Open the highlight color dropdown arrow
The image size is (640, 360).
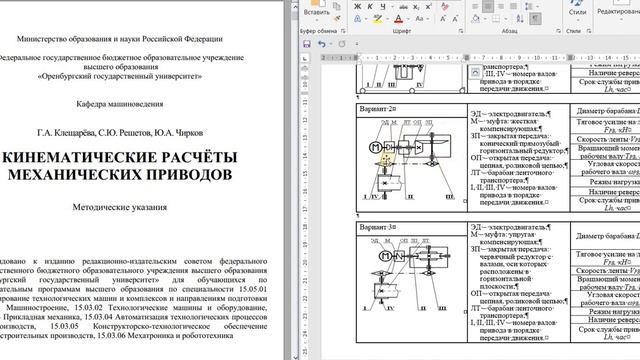coord(387,19)
